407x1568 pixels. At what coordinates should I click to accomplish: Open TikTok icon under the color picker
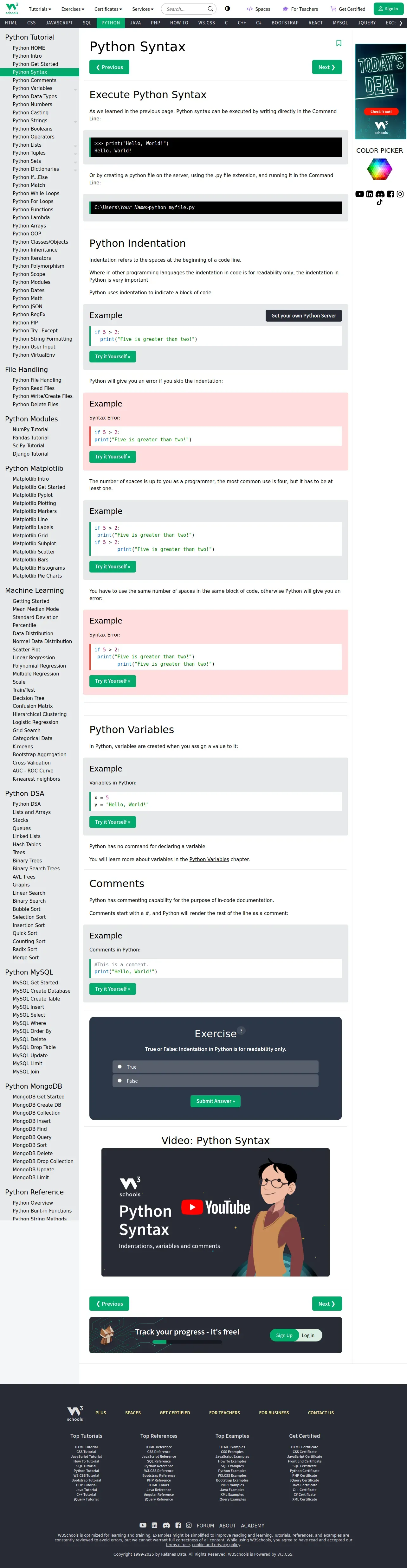[x=380, y=202]
